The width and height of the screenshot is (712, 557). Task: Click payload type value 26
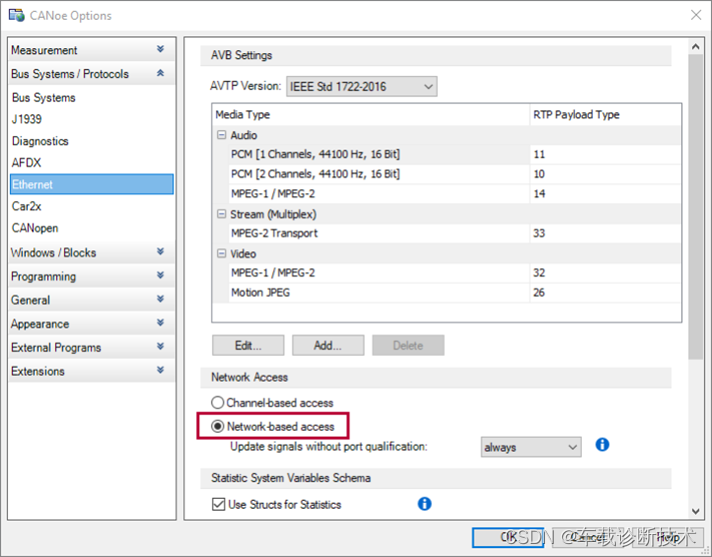pos(539,292)
